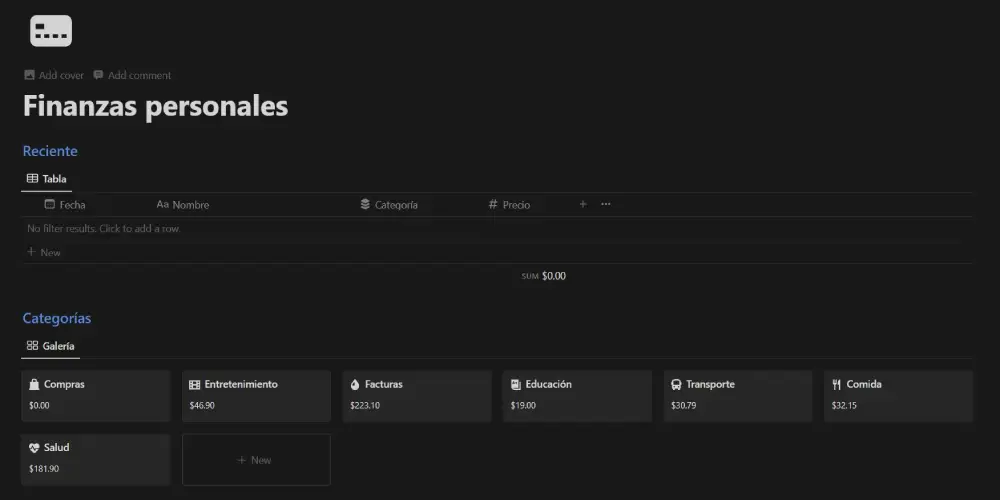This screenshot has width=1000, height=500.
Task: Select the Galería view tab
Action: pyautogui.click(x=50, y=346)
